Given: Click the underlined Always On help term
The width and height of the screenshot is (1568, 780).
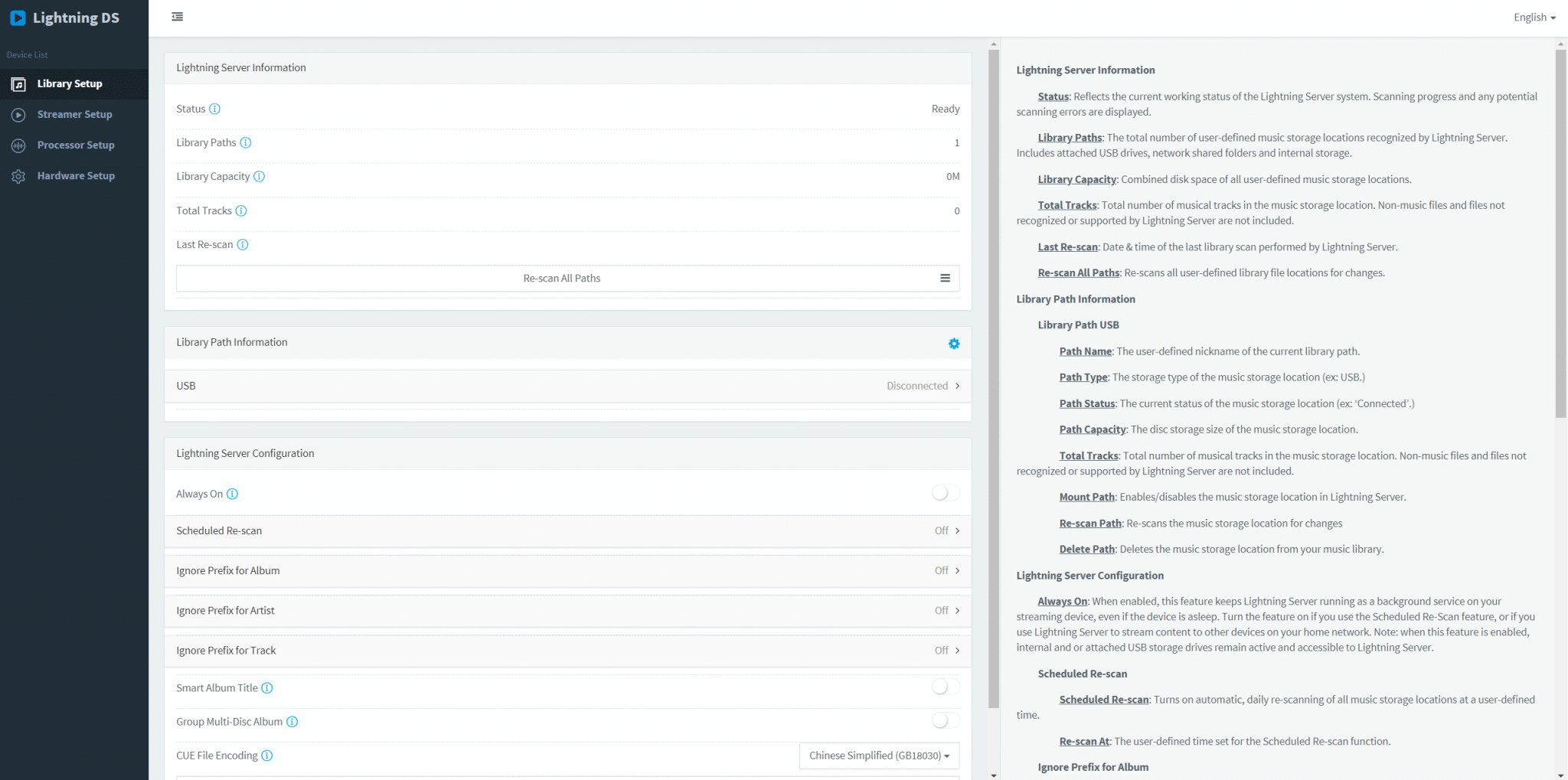Looking at the screenshot, I should click(1063, 602).
